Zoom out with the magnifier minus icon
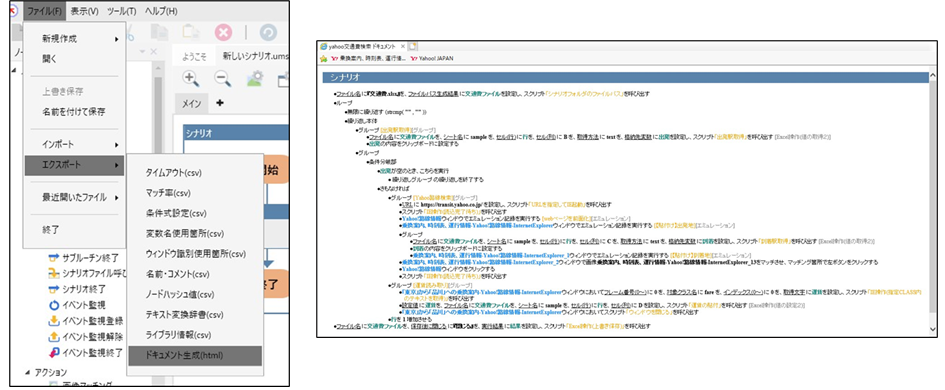945x390 pixels. click(223, 78)
